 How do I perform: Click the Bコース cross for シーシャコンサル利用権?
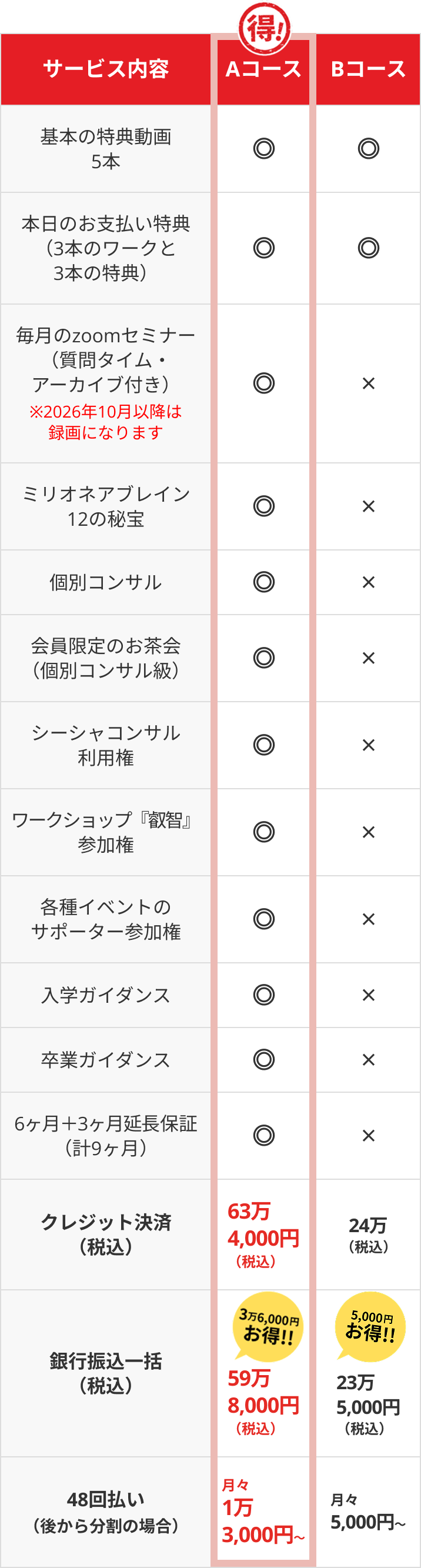pos(368,745)
